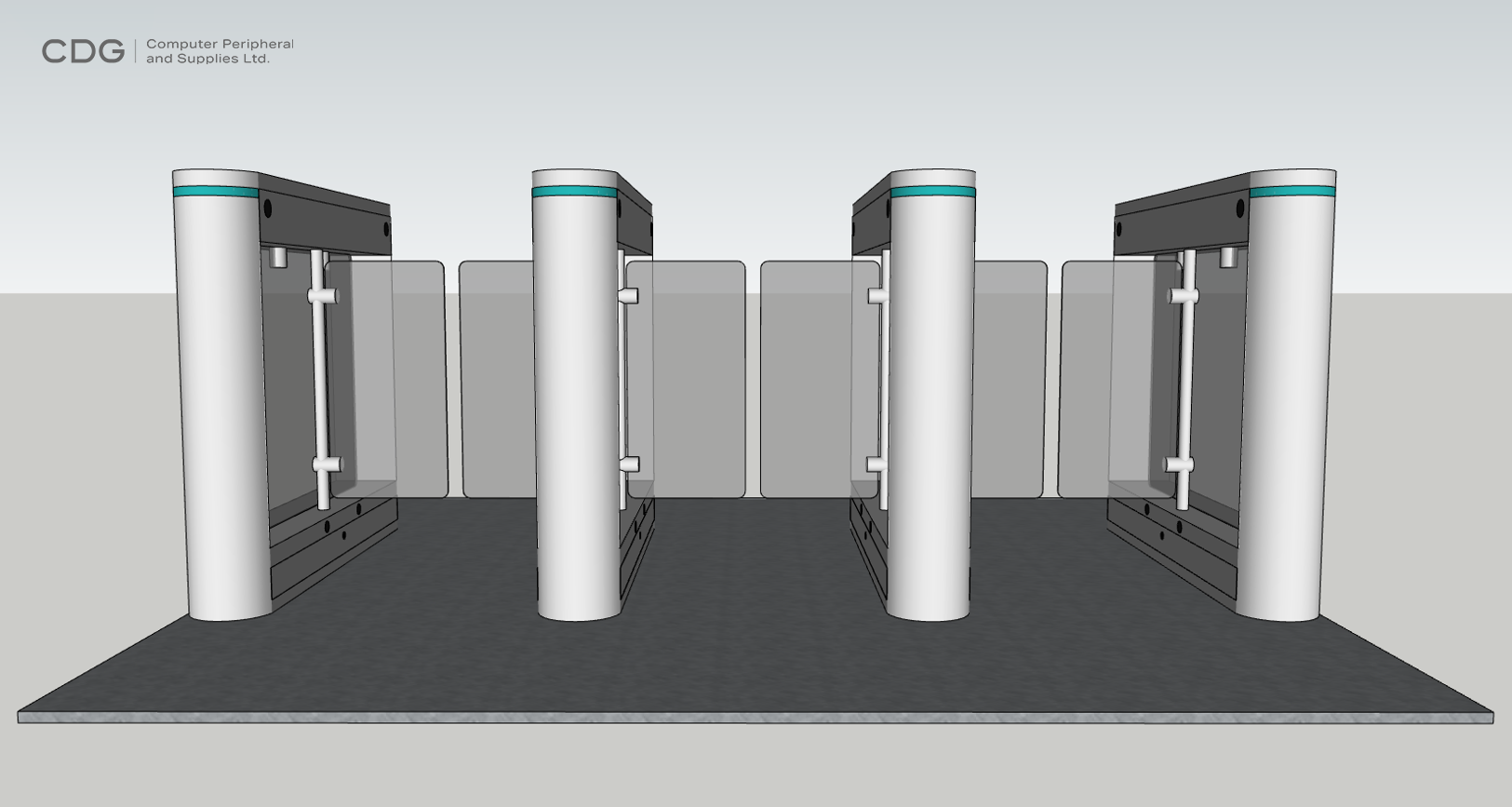
Task: Select the leftmost white cylindrical pillar
Action: click(222, 400)
